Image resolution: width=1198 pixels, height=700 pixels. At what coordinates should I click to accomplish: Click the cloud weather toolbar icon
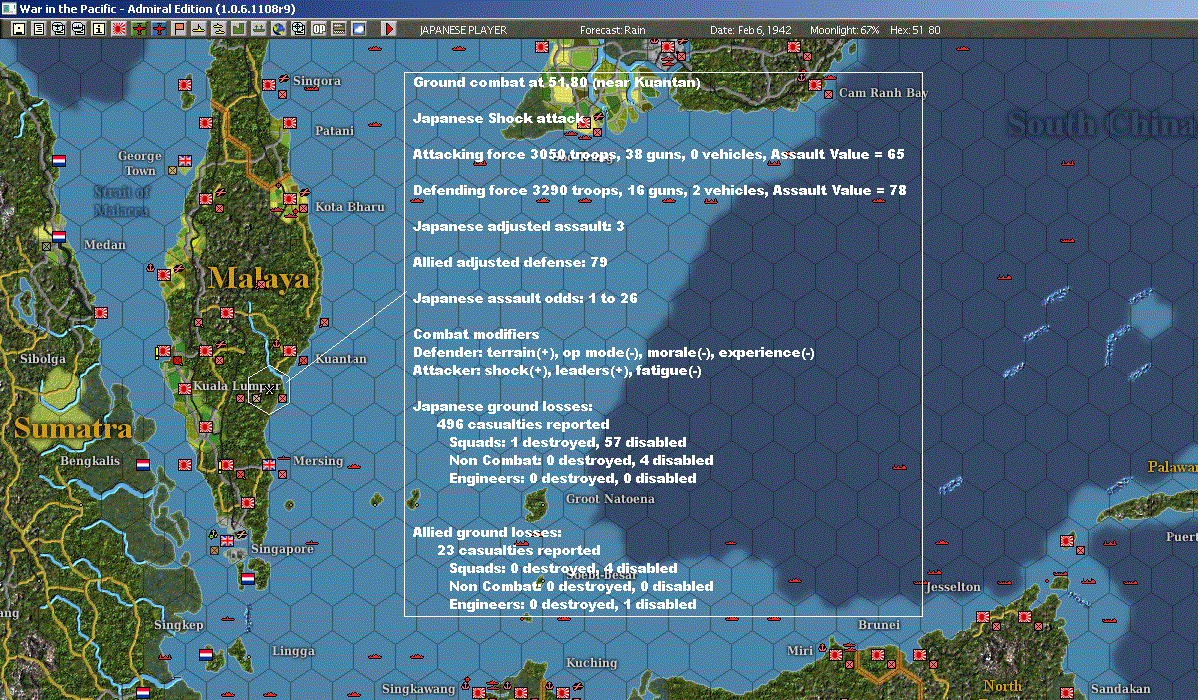coord(358,29)
